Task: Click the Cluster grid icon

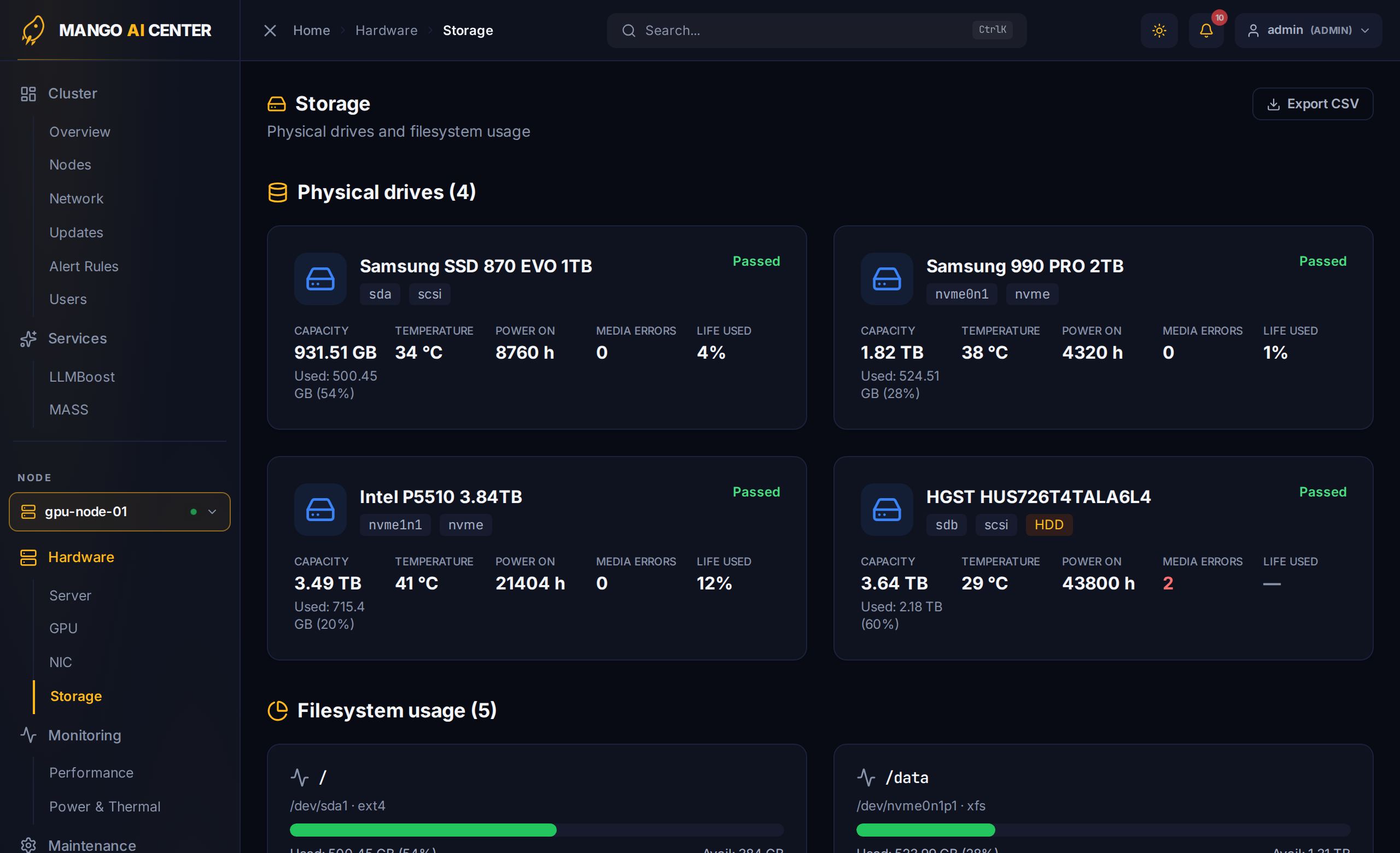Action: tap(28, 94)
